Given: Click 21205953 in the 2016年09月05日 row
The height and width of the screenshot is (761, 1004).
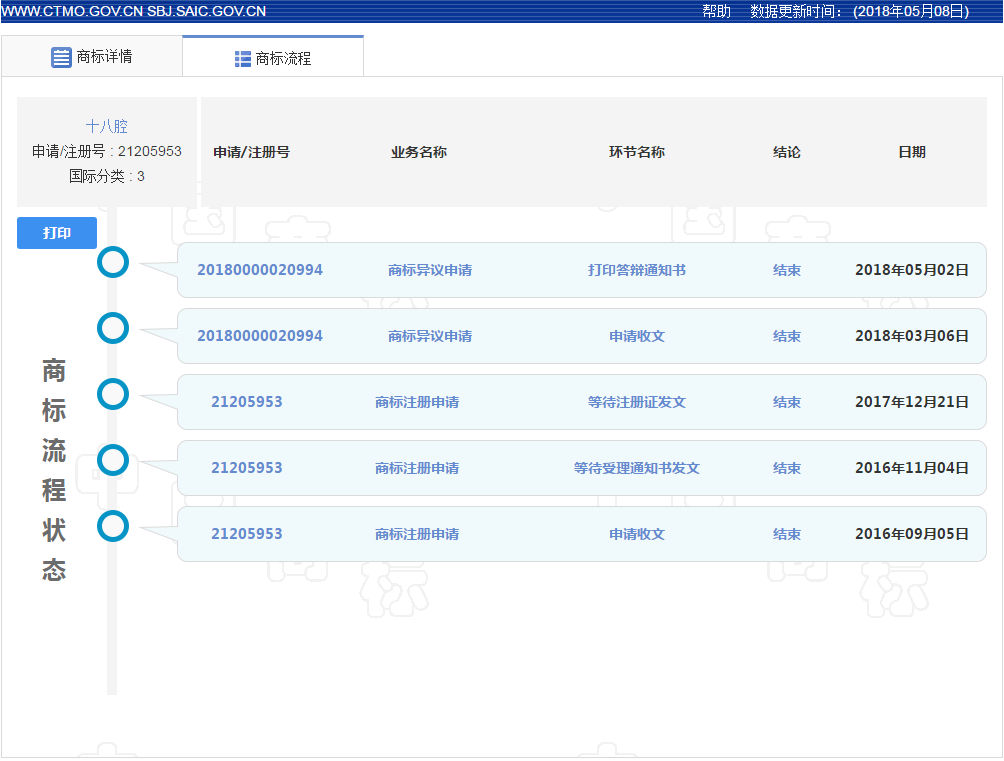Looking at the screenshot, I should click(250, 534).
